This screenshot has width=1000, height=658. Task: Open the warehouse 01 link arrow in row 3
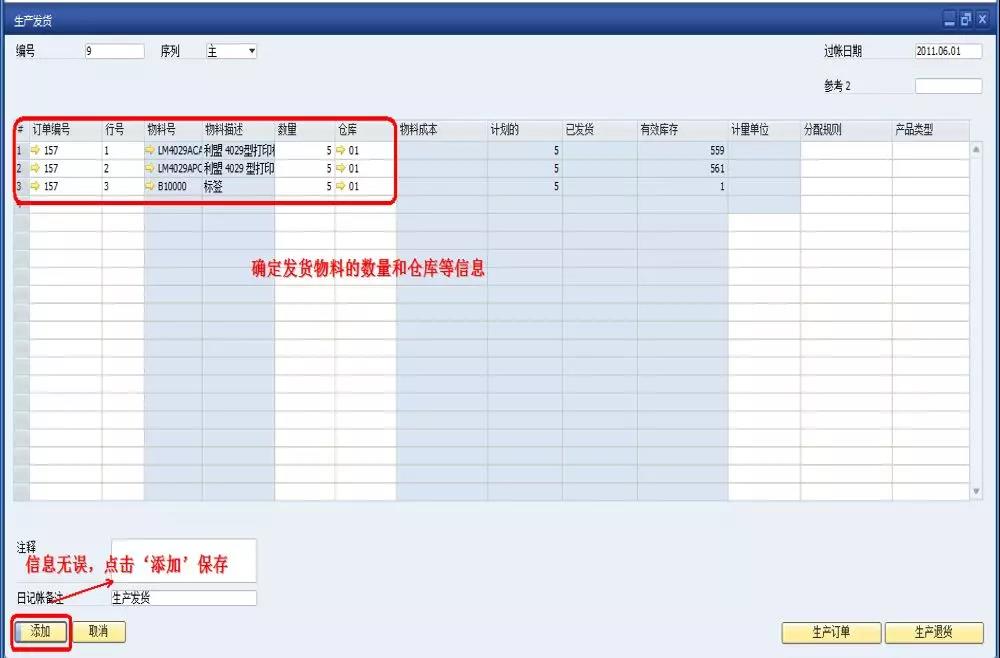(x=341, y=186)
